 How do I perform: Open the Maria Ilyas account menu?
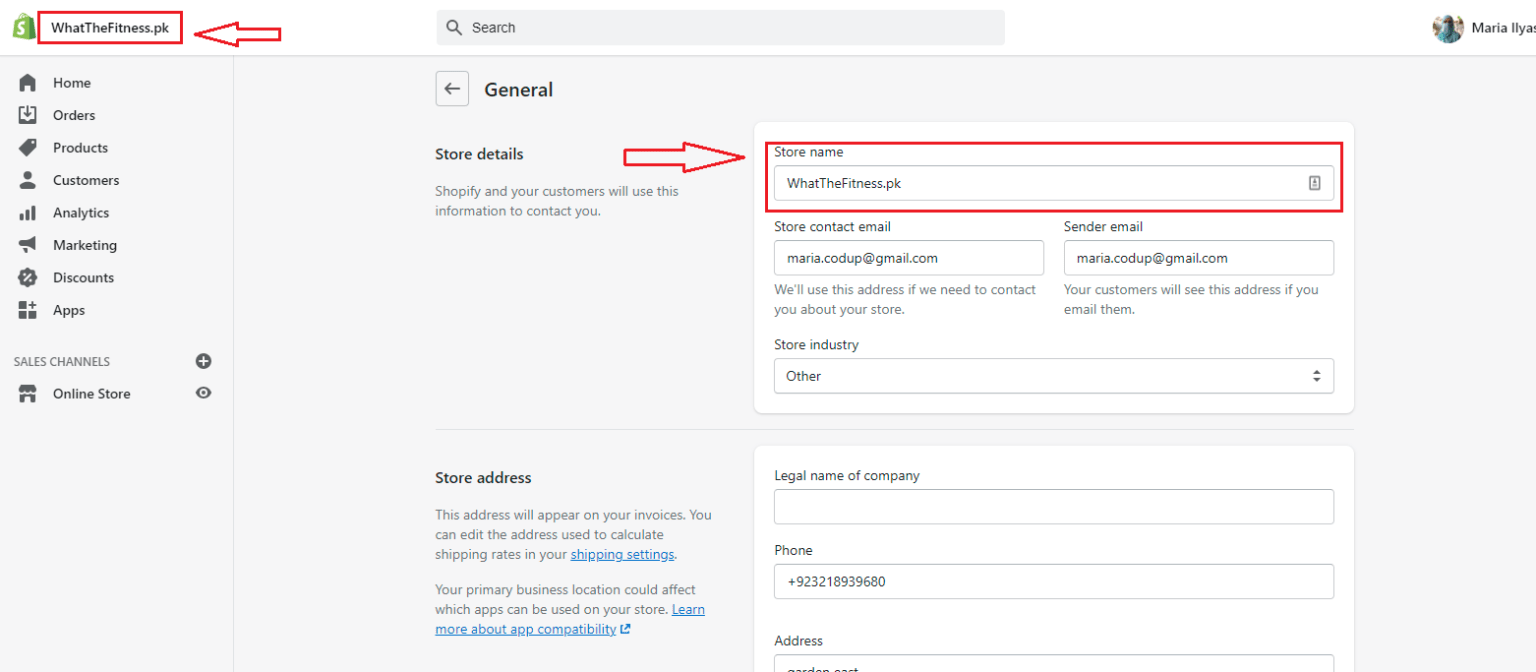click(1484, 28)
